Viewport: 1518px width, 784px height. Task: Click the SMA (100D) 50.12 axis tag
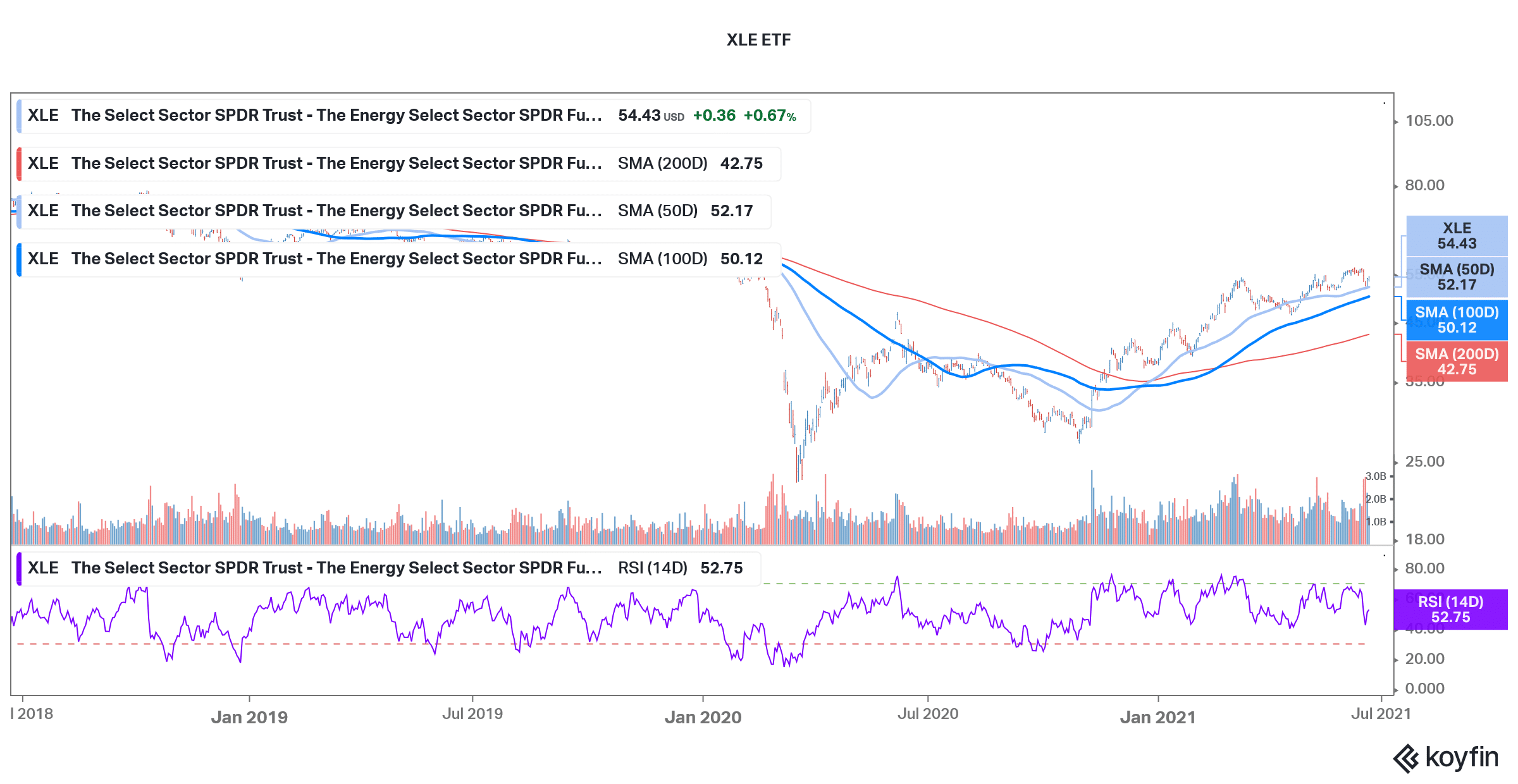[x=1457, y=320]
